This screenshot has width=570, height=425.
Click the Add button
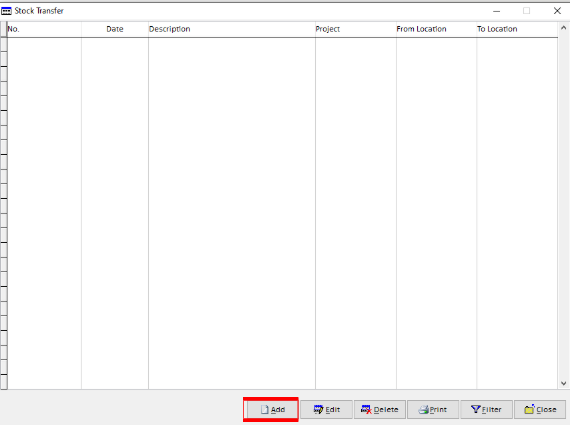(272, 410)
